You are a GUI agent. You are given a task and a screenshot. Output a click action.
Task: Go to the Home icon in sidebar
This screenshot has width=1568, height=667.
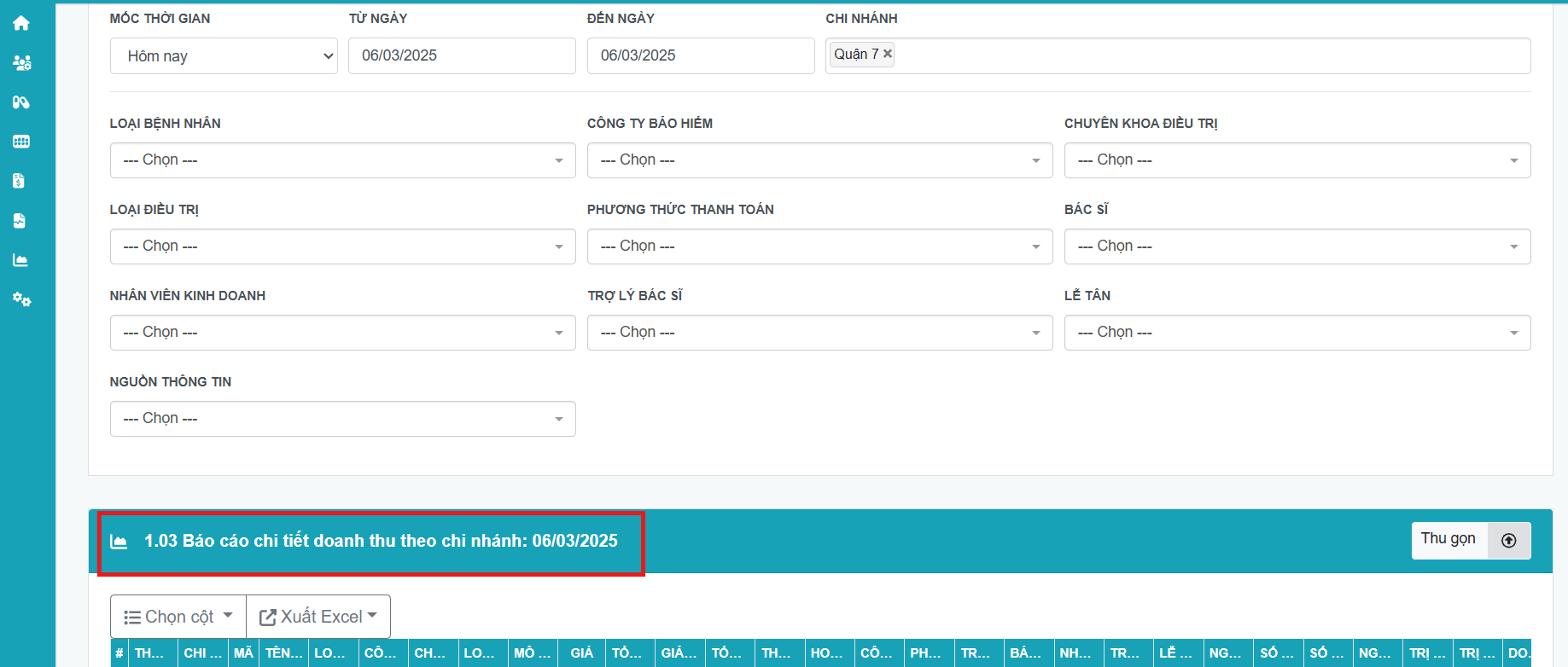click(x=21, y=23)
